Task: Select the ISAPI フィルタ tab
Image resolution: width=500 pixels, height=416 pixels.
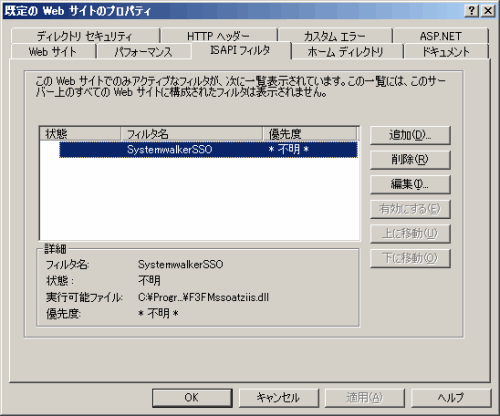Action: tap(241, 50)
